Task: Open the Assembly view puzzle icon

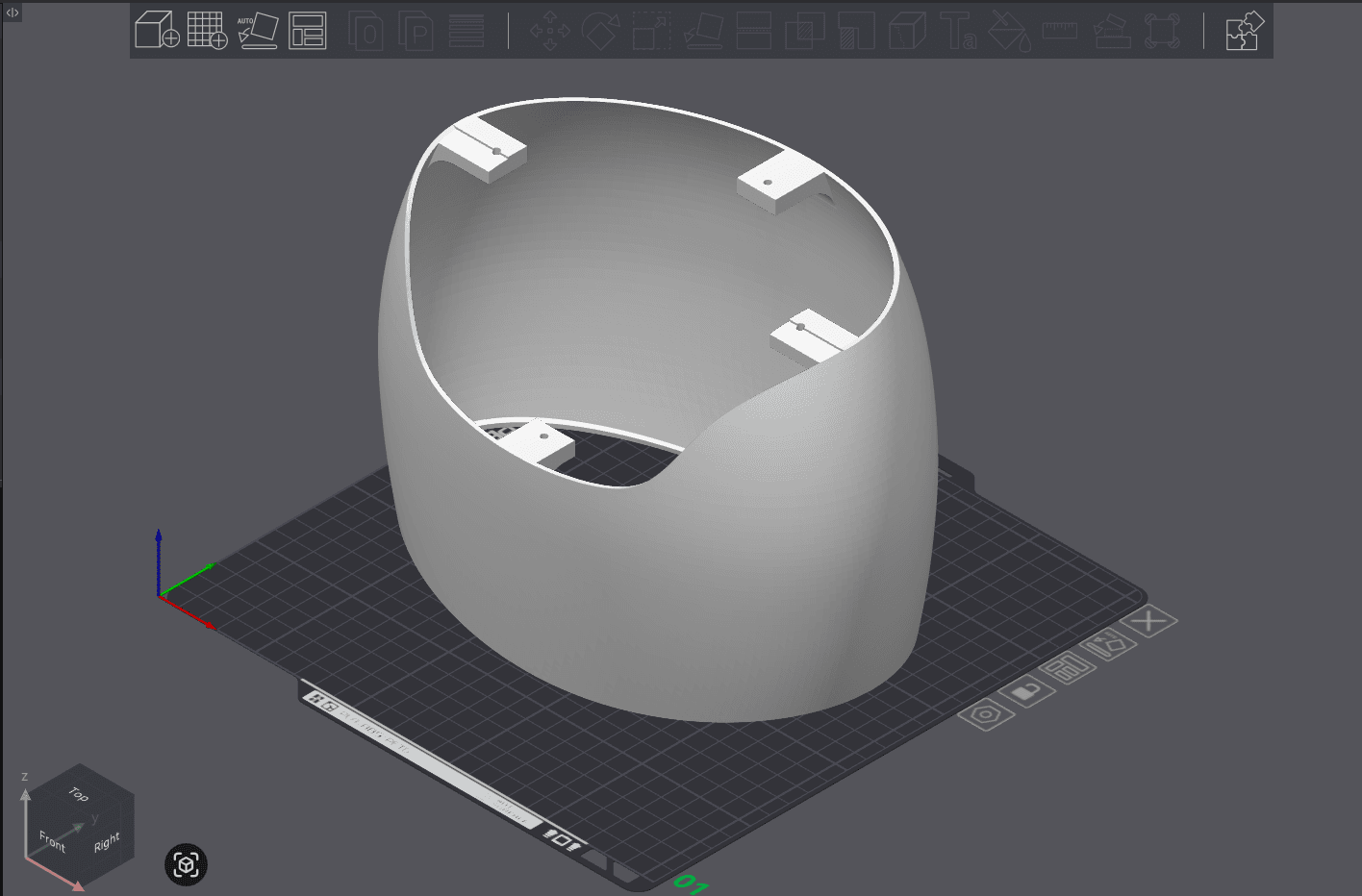Action: coord(1243,32)
